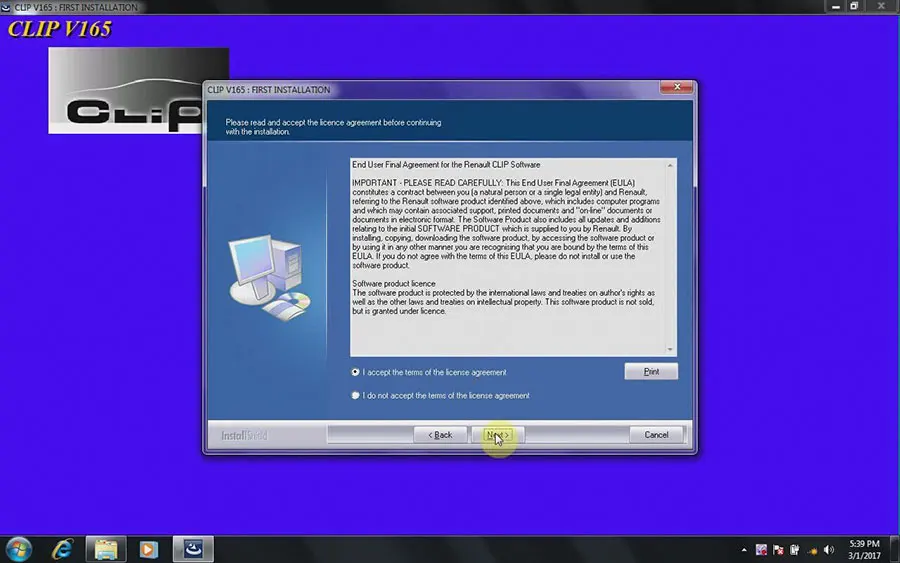The image size is (900, 563).
Task: Show hidden system tray icons
Action: [x=744, y=550]
